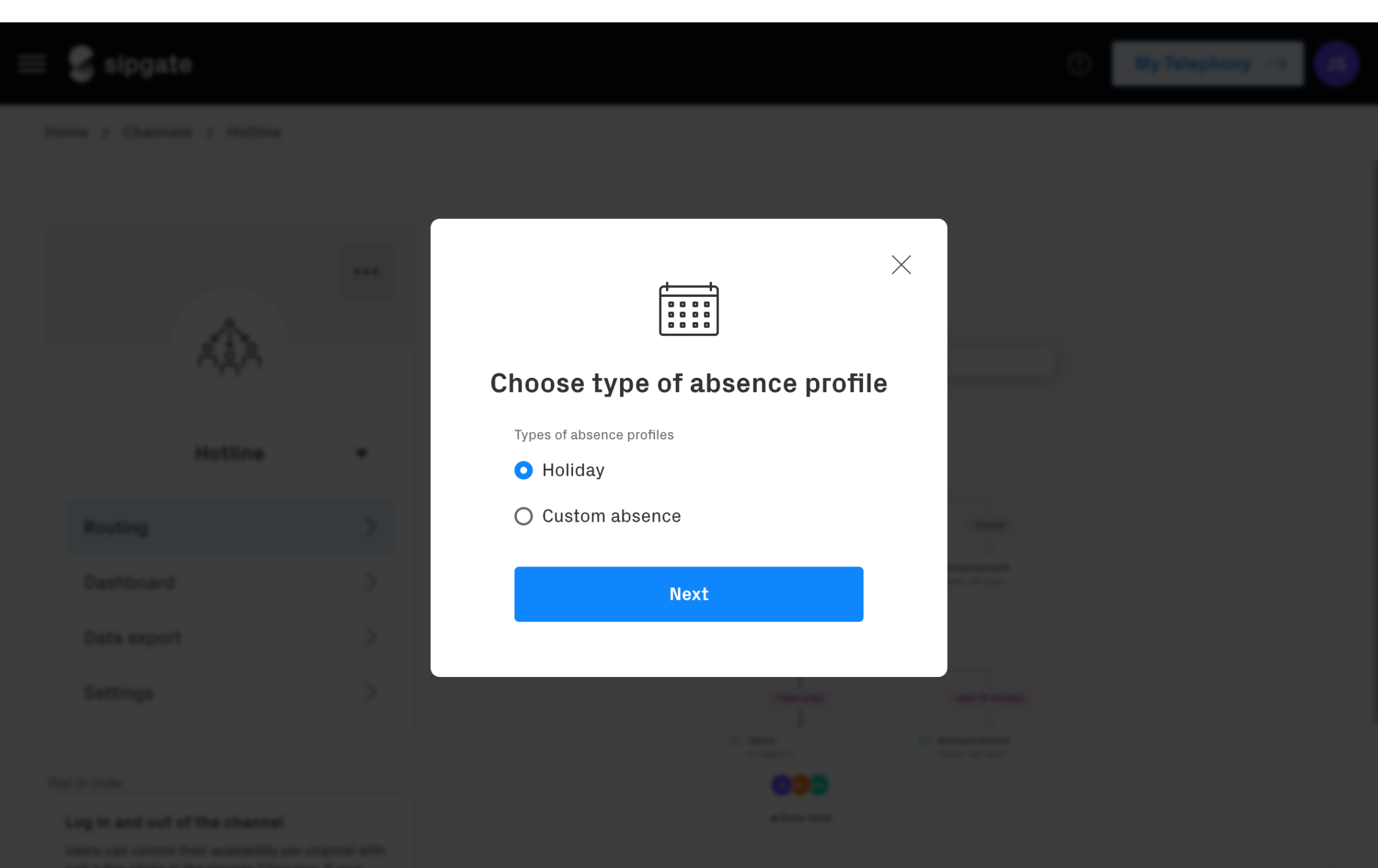Close the absence profile dialog
The width and height of the screenshot is (1378, 868).
coord(901,265)
